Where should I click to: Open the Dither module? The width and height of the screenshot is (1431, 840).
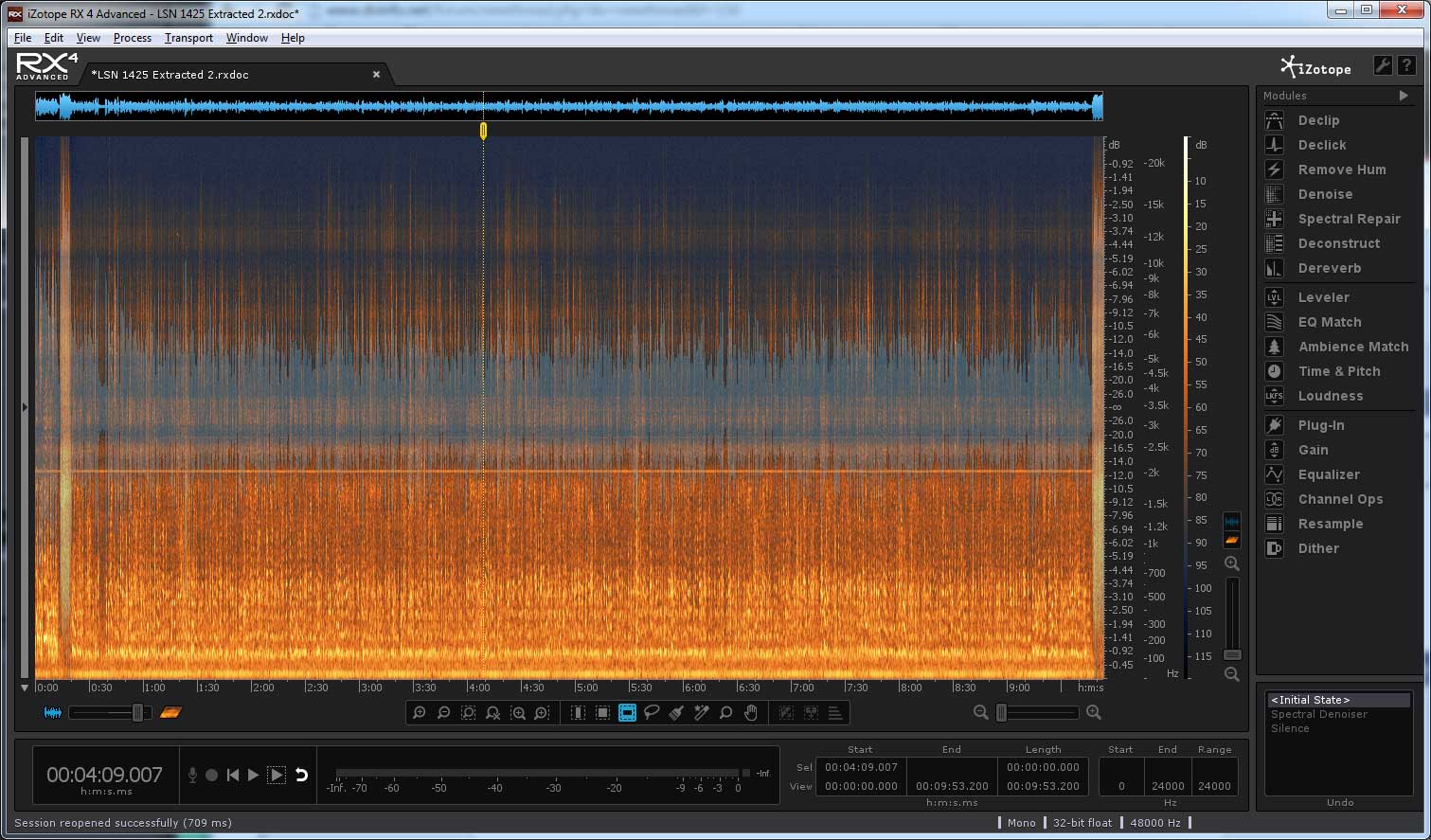(x=1317, y=548)
